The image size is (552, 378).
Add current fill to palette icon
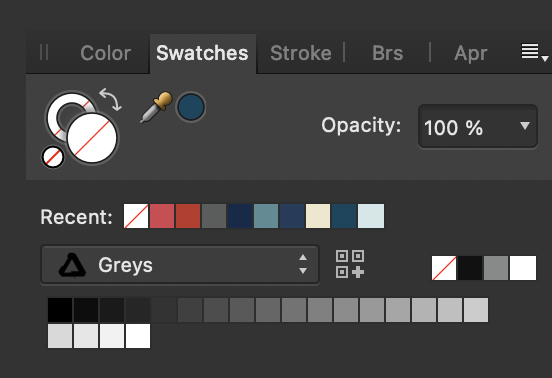pyautogui.click(x=350, y=264)
